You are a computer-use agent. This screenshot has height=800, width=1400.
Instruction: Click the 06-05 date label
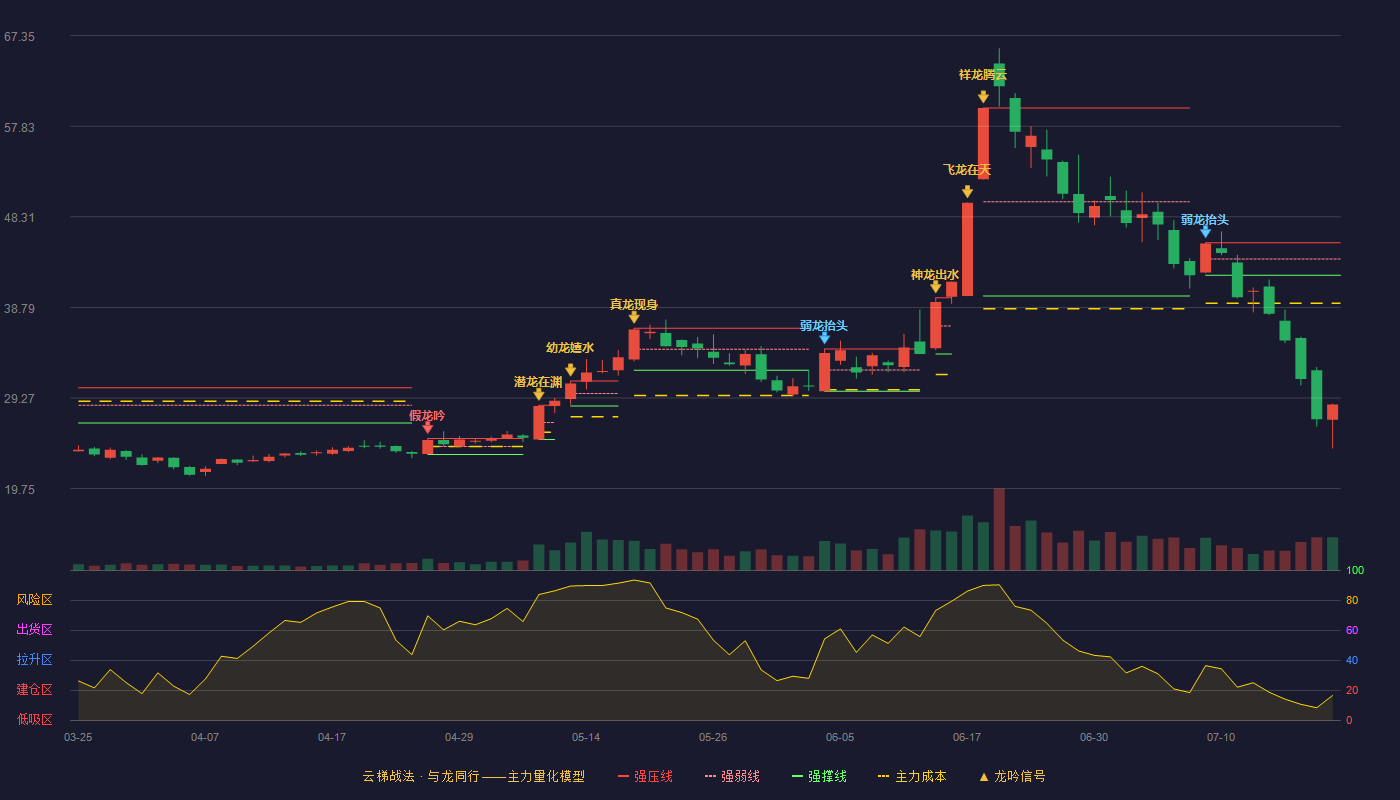click(840, 737)
